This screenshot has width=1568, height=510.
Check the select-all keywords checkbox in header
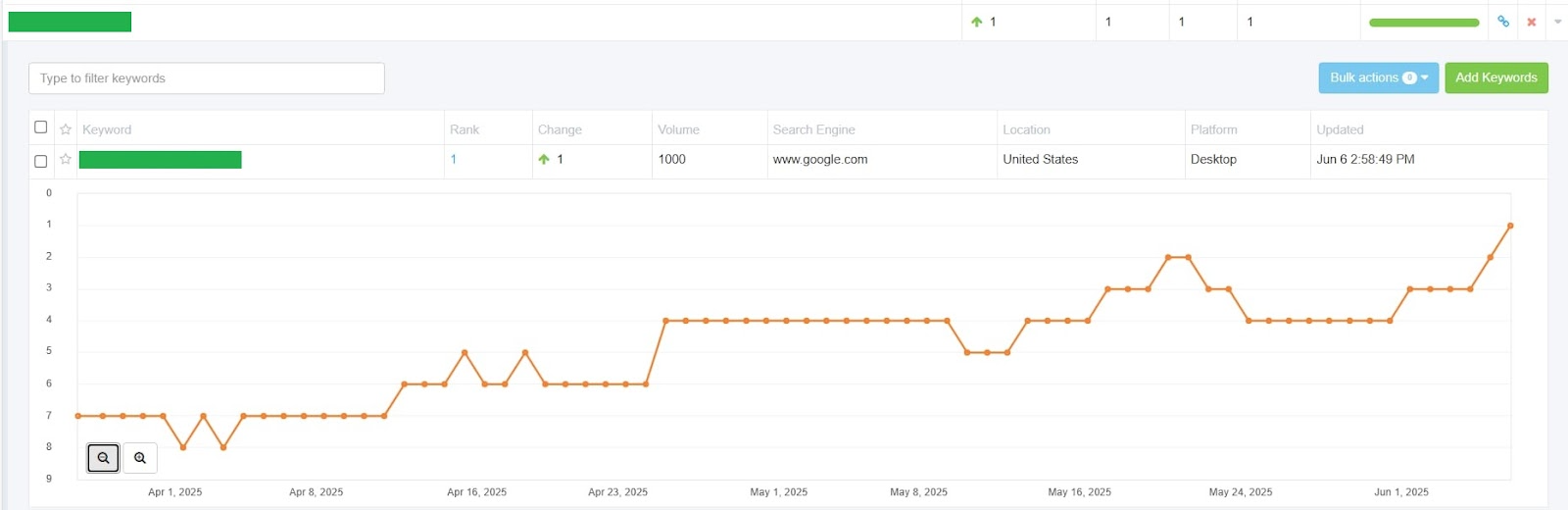pos(40,127)
